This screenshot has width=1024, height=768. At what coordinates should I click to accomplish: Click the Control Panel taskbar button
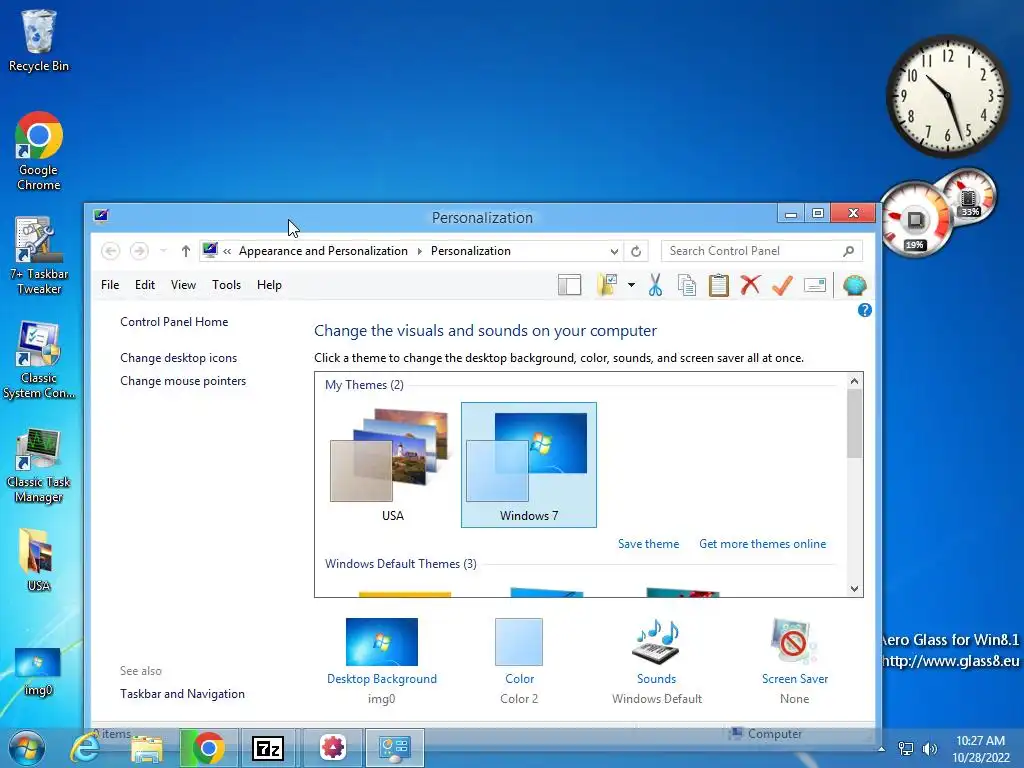(x=394, y=748)
